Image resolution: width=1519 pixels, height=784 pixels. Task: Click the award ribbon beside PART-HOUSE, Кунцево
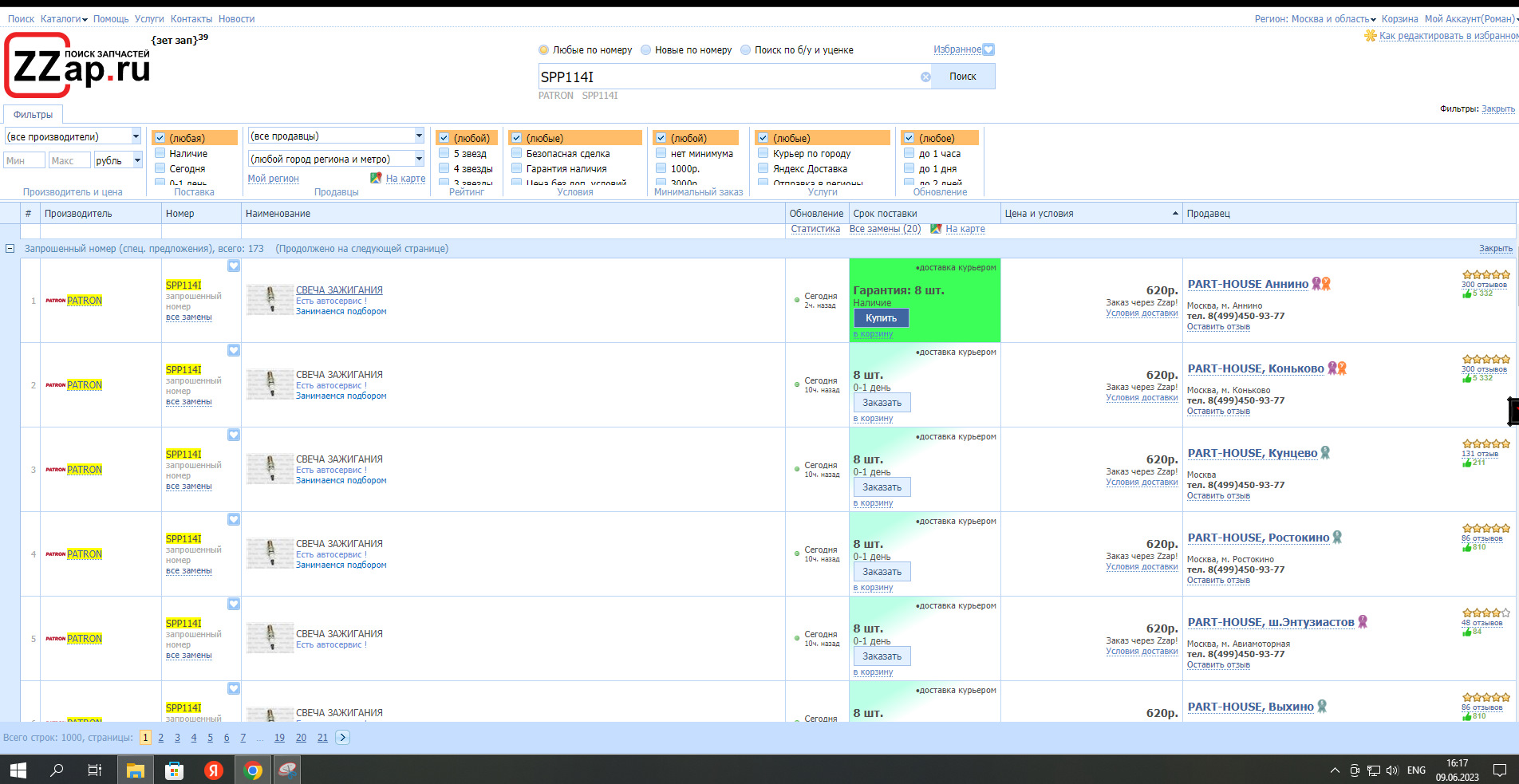point(1325,452)
